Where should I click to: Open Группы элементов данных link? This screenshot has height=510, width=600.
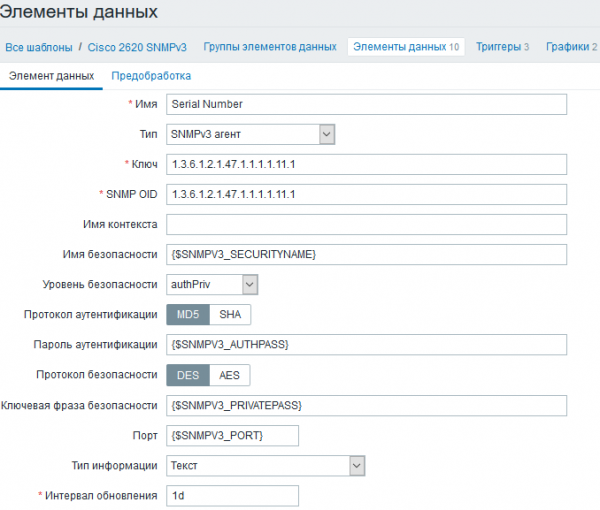coord(270,47)
